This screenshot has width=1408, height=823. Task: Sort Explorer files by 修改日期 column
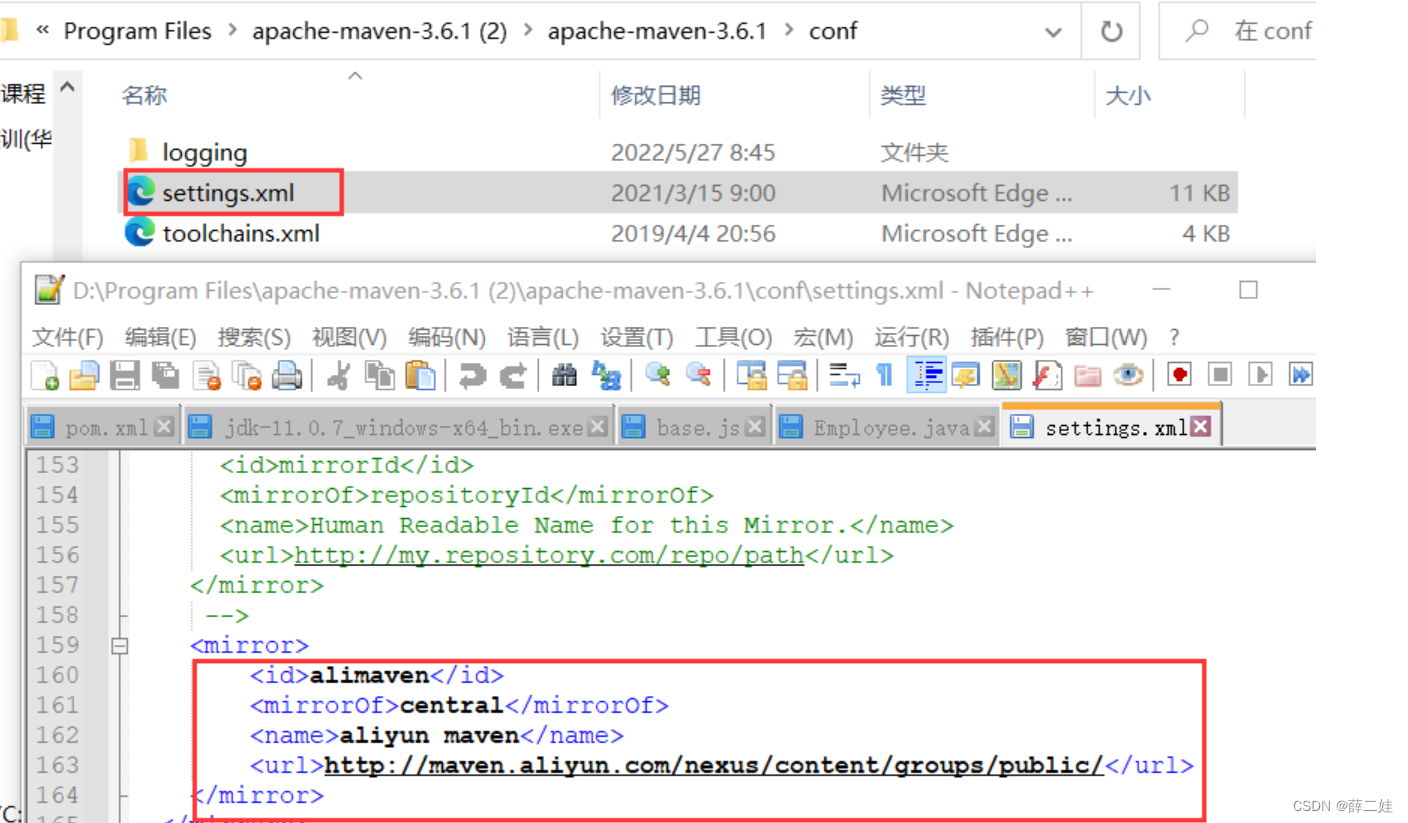click(656, 95)
